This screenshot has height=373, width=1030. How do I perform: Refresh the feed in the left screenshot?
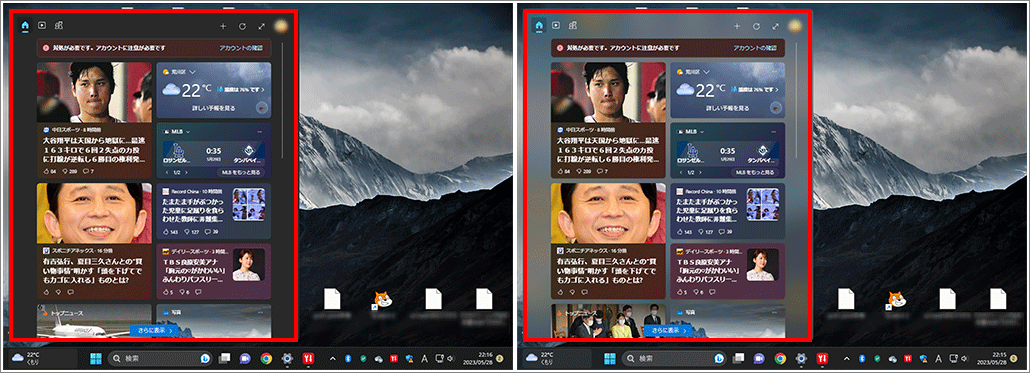click(242, 26)
